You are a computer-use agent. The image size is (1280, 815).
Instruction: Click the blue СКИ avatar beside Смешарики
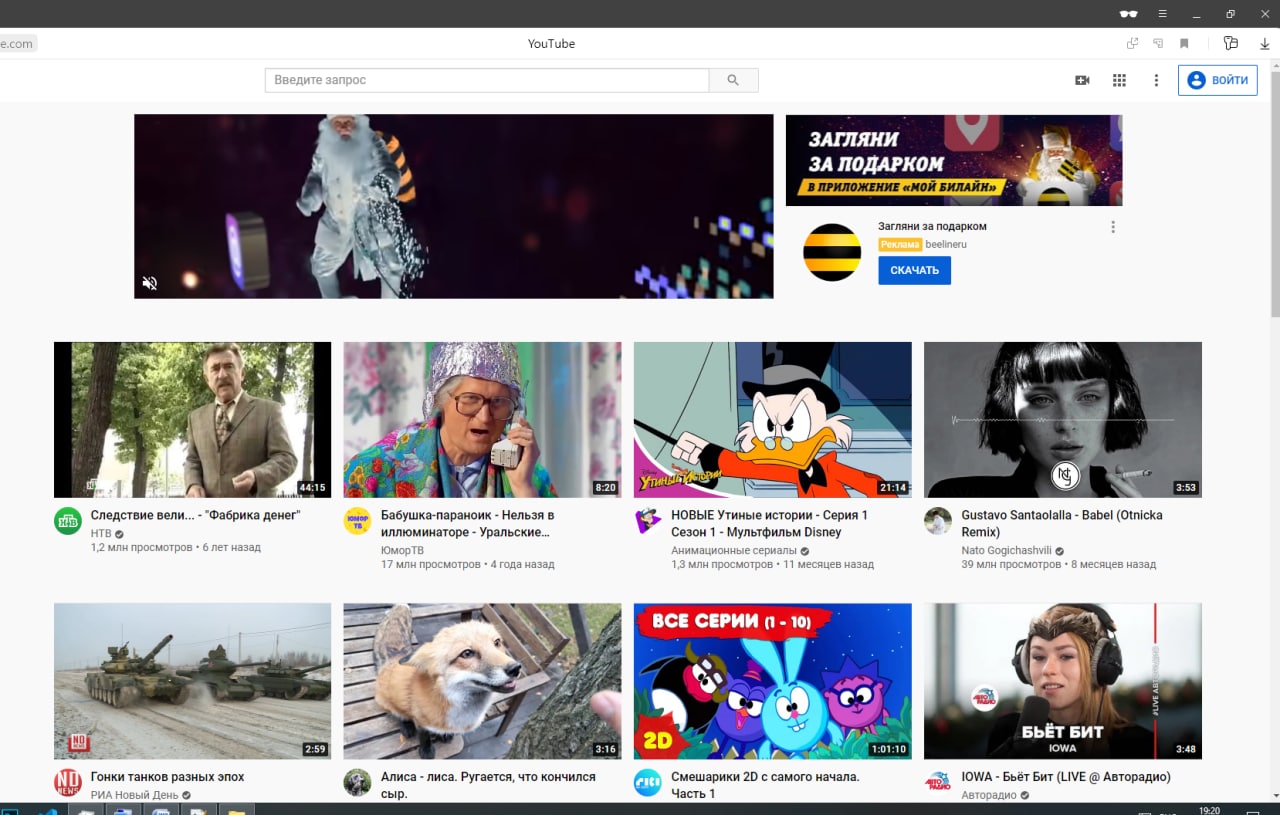[x=648, y=782]
